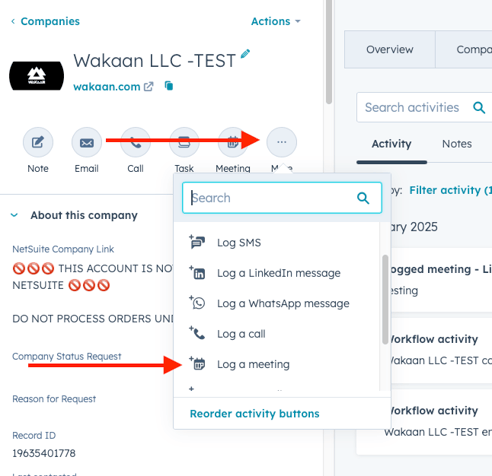Open the Email compose icon
Viewport: 492px width, 476px height.
(x=87, y=142)
